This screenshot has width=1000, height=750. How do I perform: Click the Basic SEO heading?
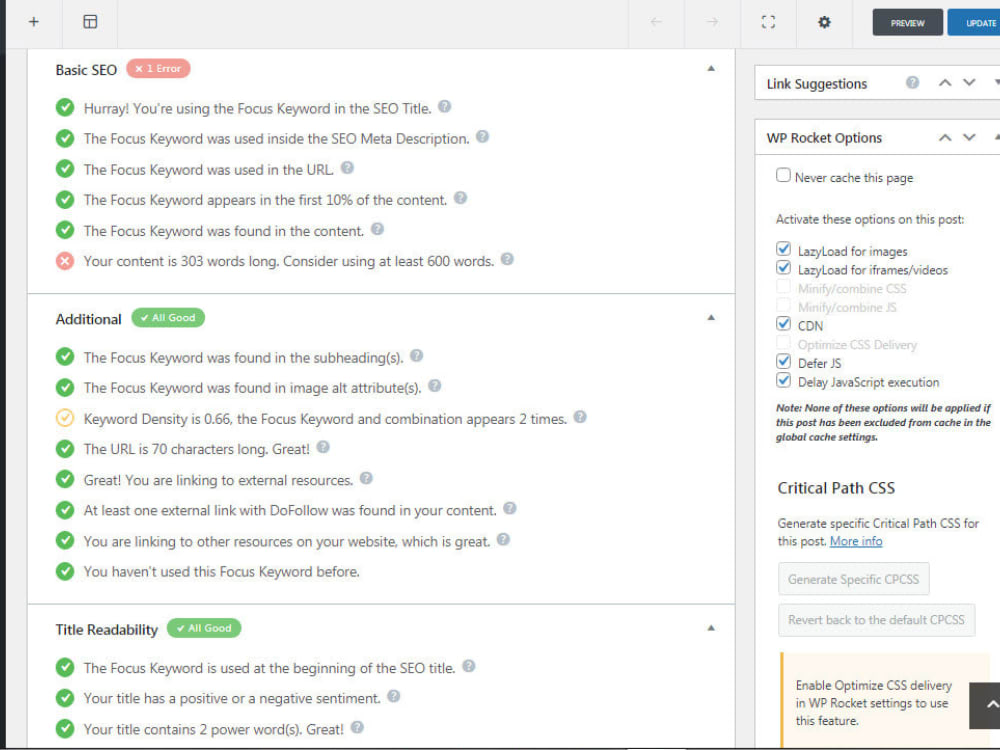click(x=86, y=70)
